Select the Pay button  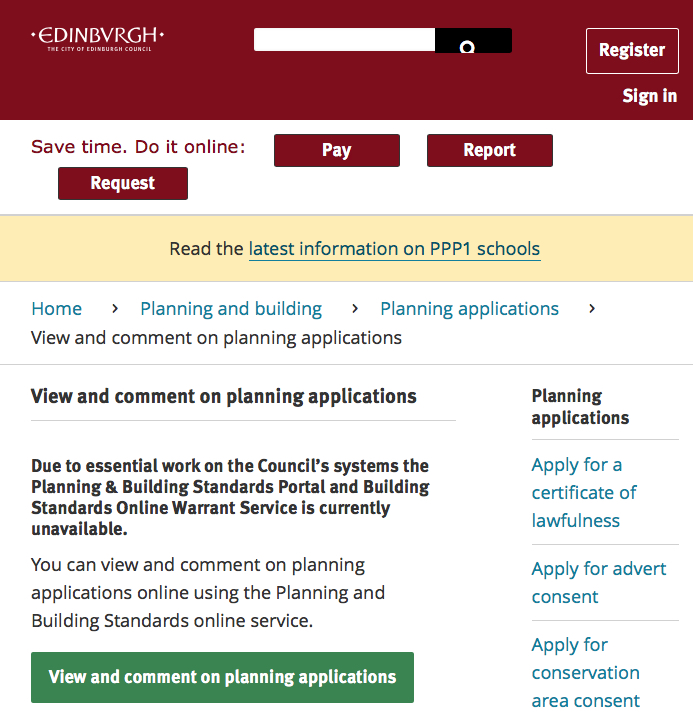click(337, 150)
